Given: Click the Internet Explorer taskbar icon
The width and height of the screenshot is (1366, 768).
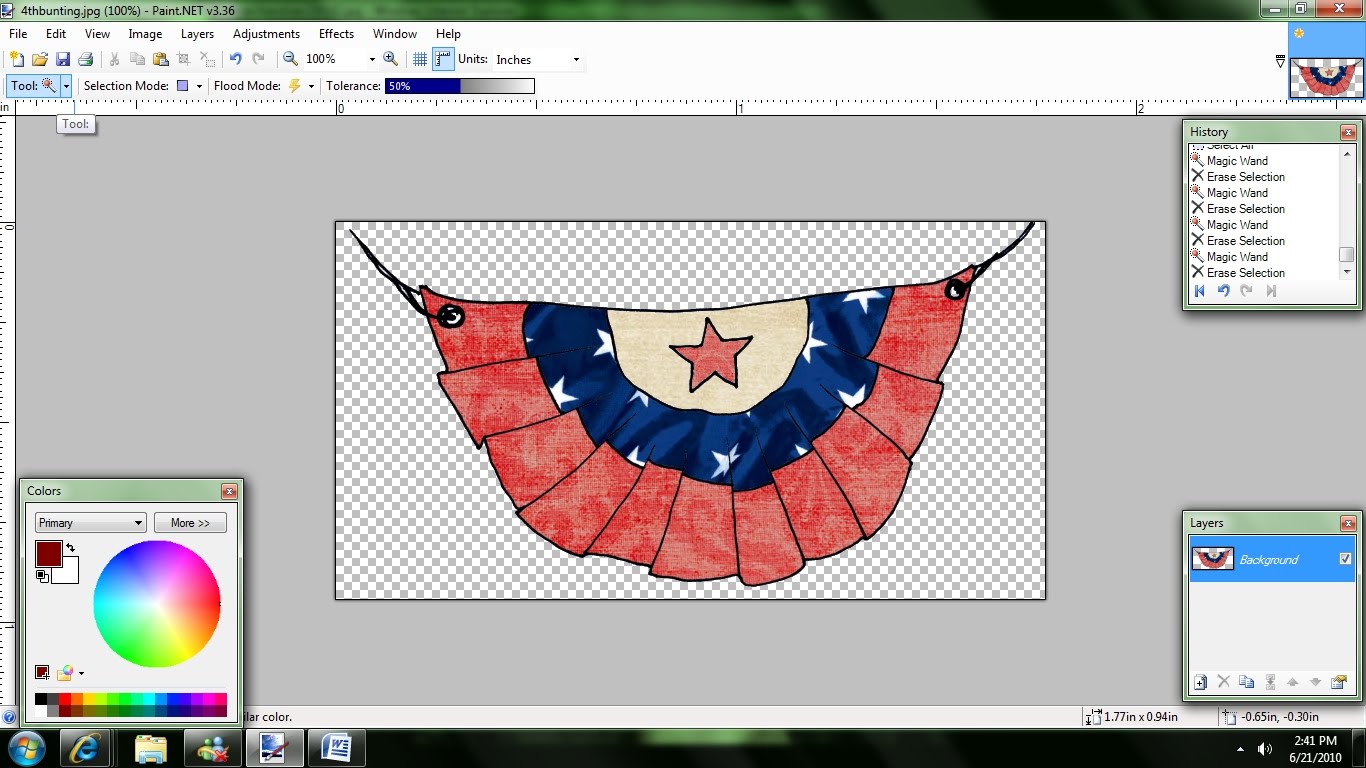Looking at the screenshot, I should coord(84,748).
